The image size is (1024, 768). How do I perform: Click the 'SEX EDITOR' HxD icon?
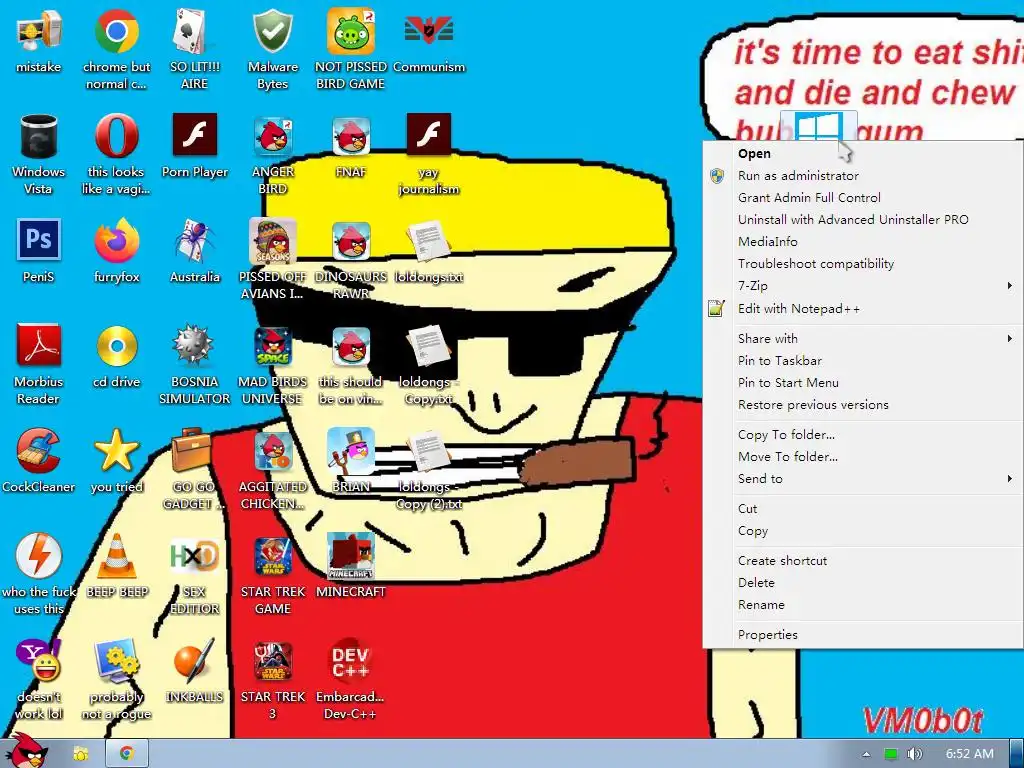click(x=194, y=556)
